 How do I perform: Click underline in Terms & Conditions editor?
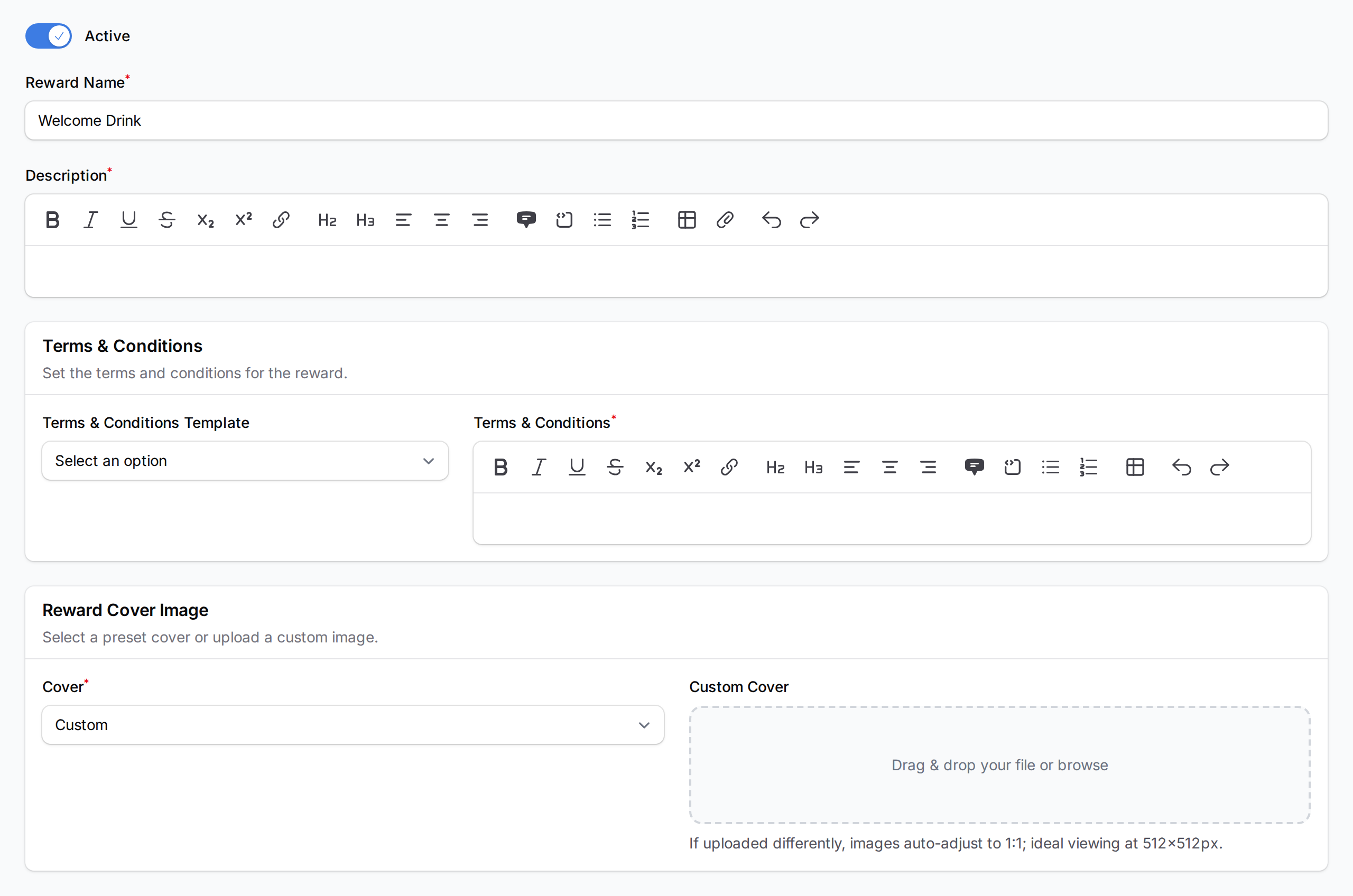[x=577, y=468]
